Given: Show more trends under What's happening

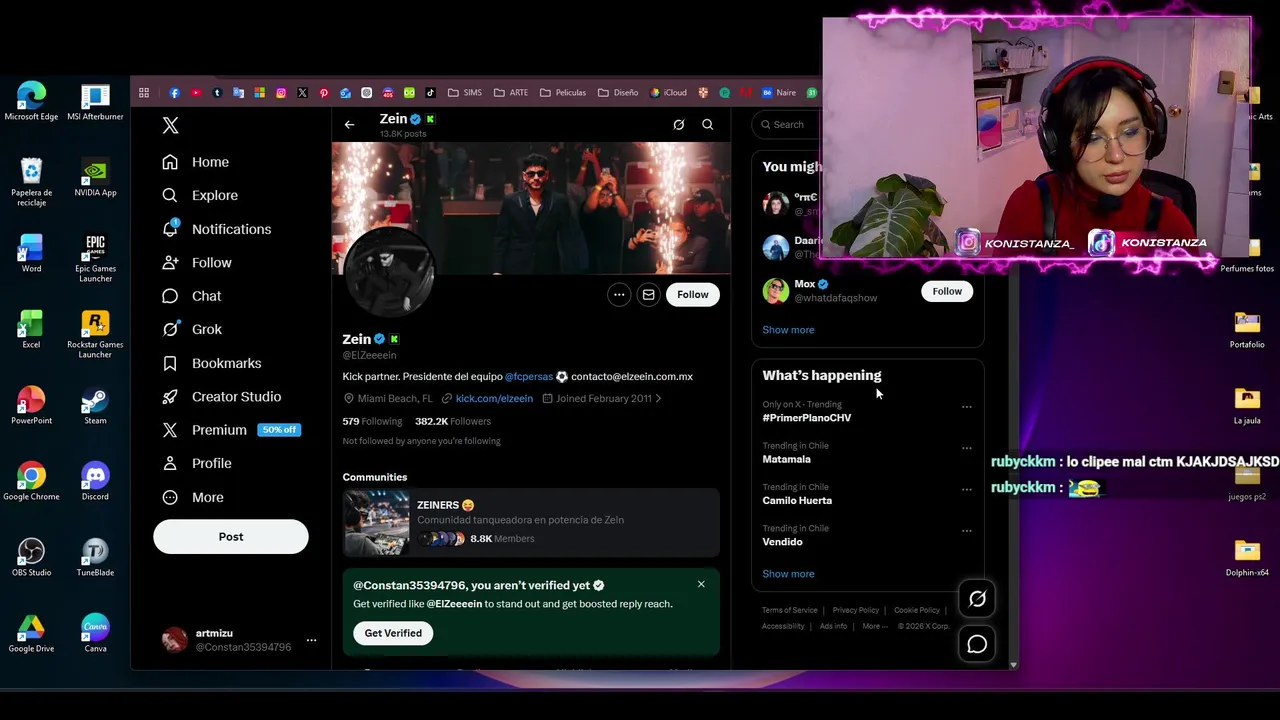Looking at the screenshot, I should coord(788,574).
